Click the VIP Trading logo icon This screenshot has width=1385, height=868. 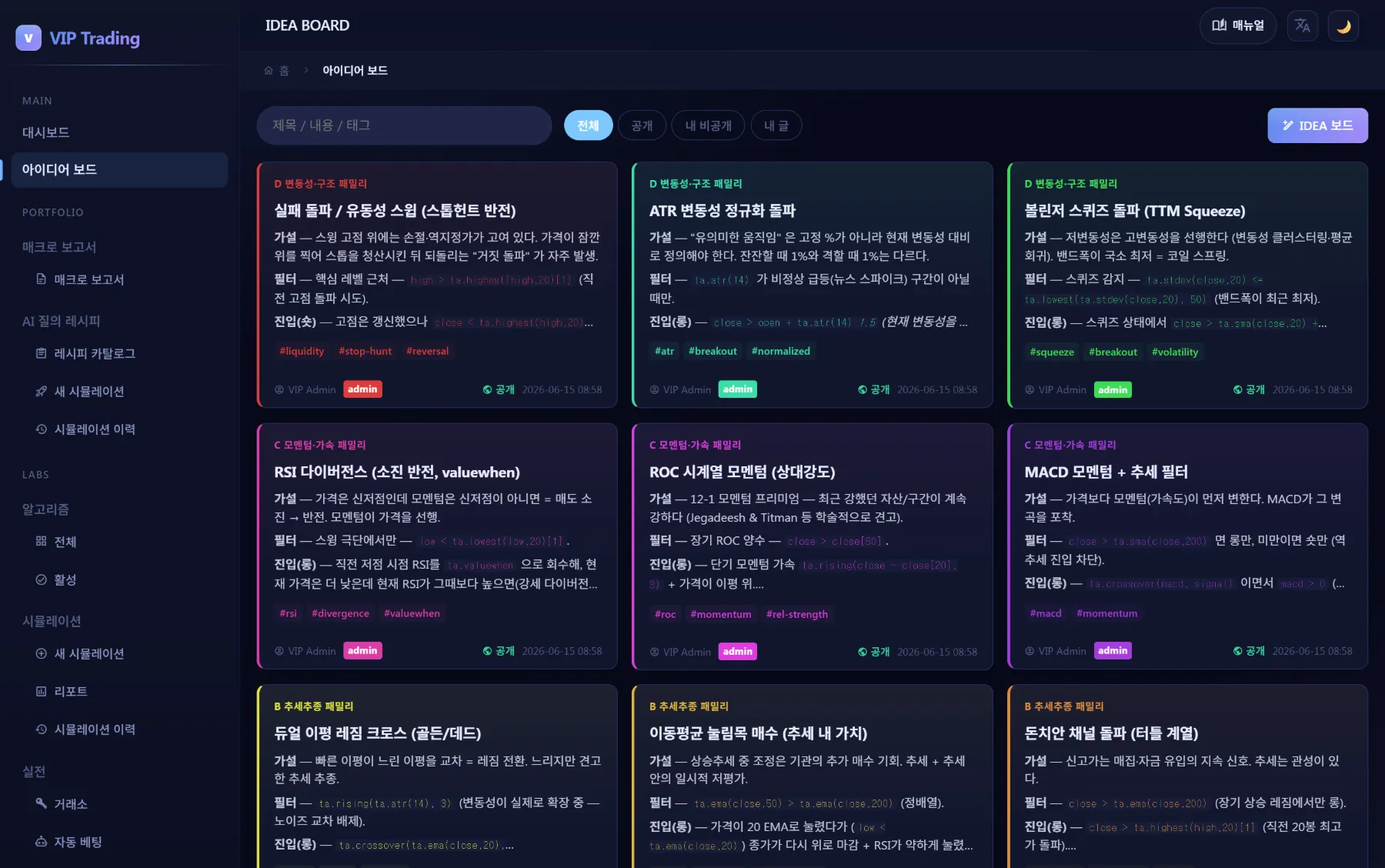(x=28, y=38)
